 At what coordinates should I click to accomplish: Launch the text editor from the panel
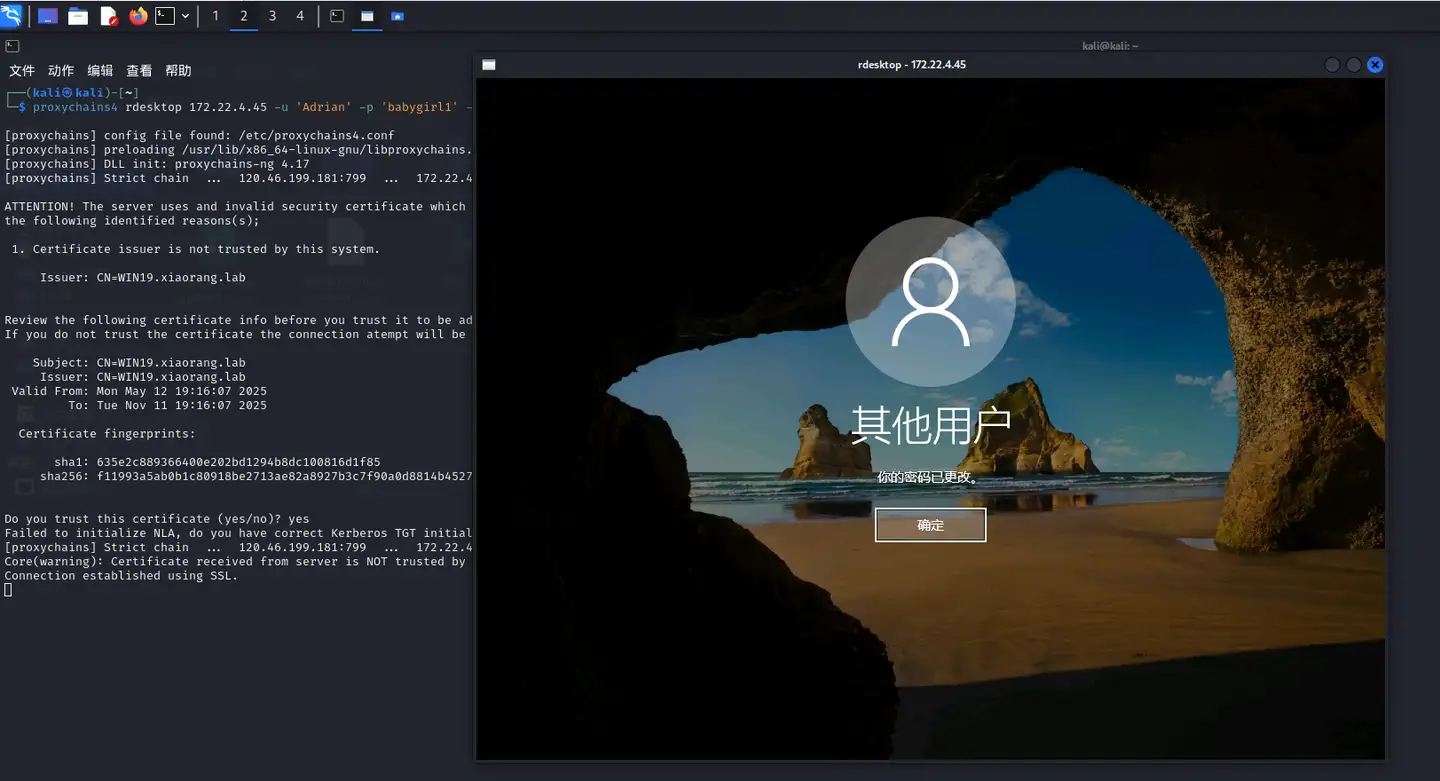pyautogui.click(x=108, y=16)
